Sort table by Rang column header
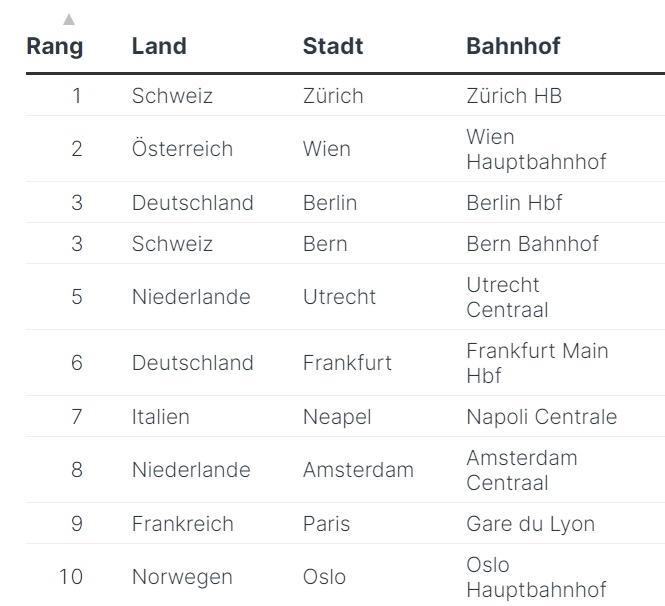 click(x=55, y=46)
